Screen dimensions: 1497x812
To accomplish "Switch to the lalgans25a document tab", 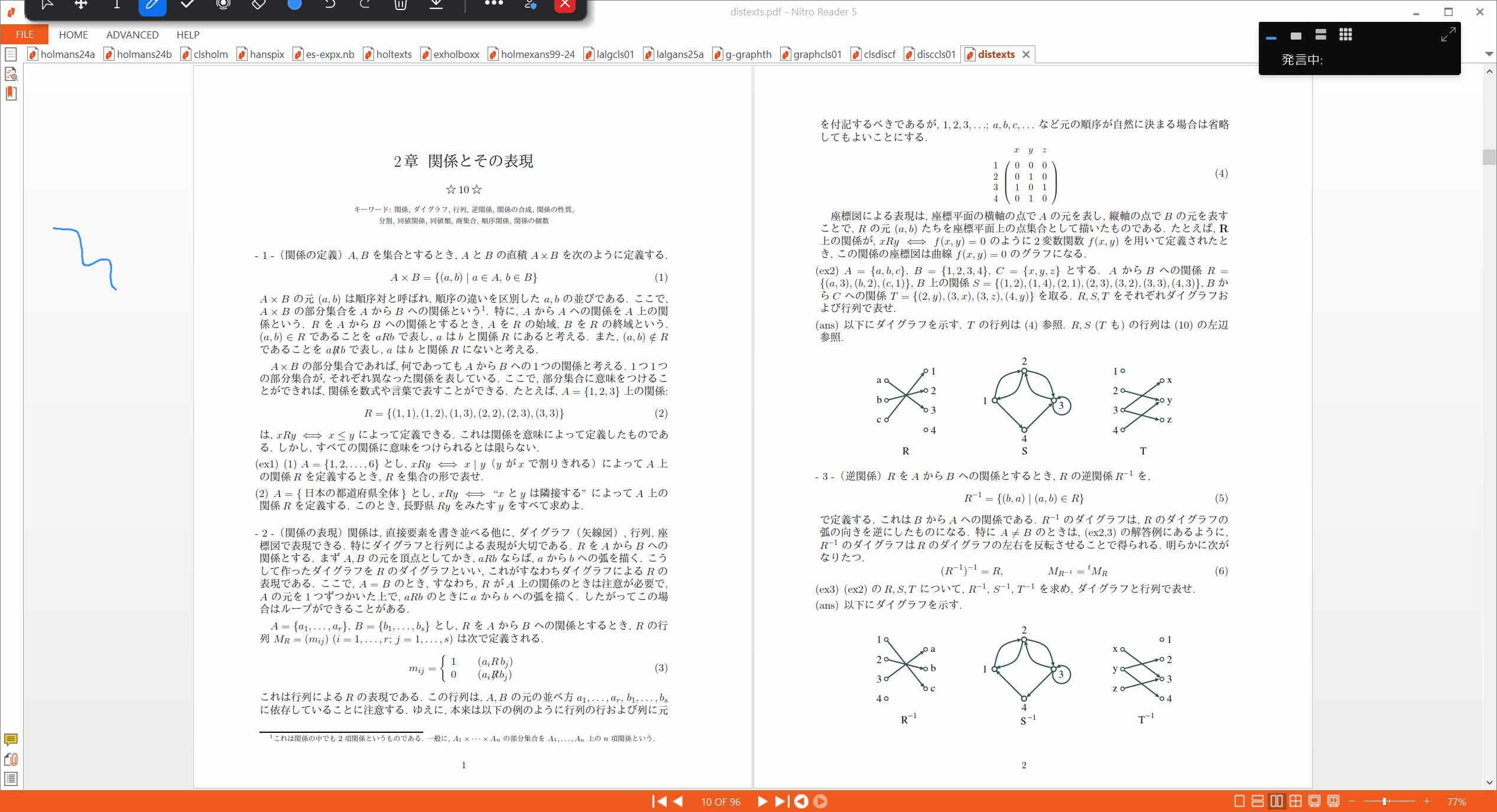I will click(674, 54).
